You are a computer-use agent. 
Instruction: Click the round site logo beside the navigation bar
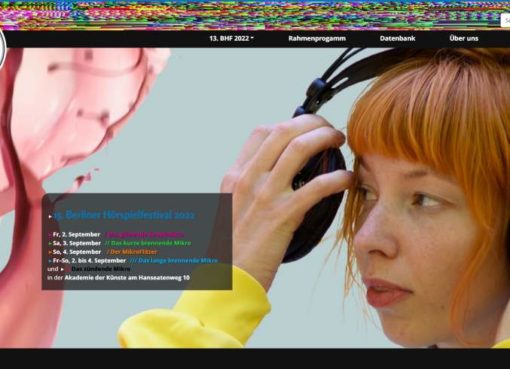click(x=3, y=47)
